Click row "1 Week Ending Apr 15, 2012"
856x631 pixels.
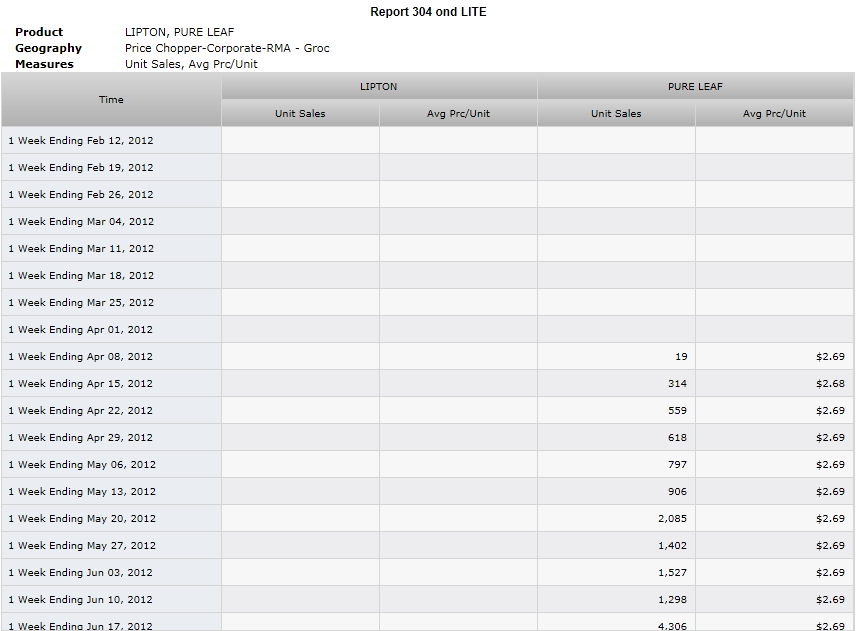(x=427, y=384)
